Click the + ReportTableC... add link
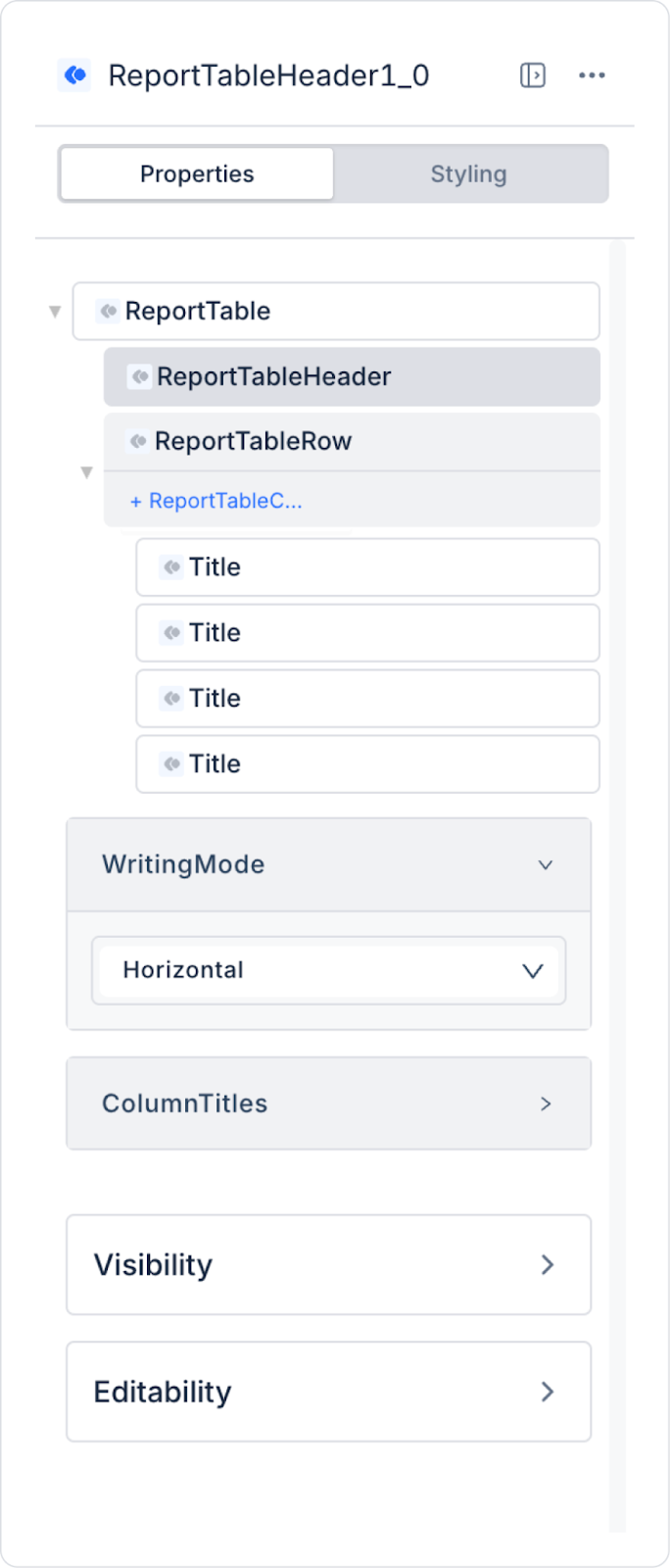The width and height of the screenshot is (670, 1568). [x=216, y=501]
